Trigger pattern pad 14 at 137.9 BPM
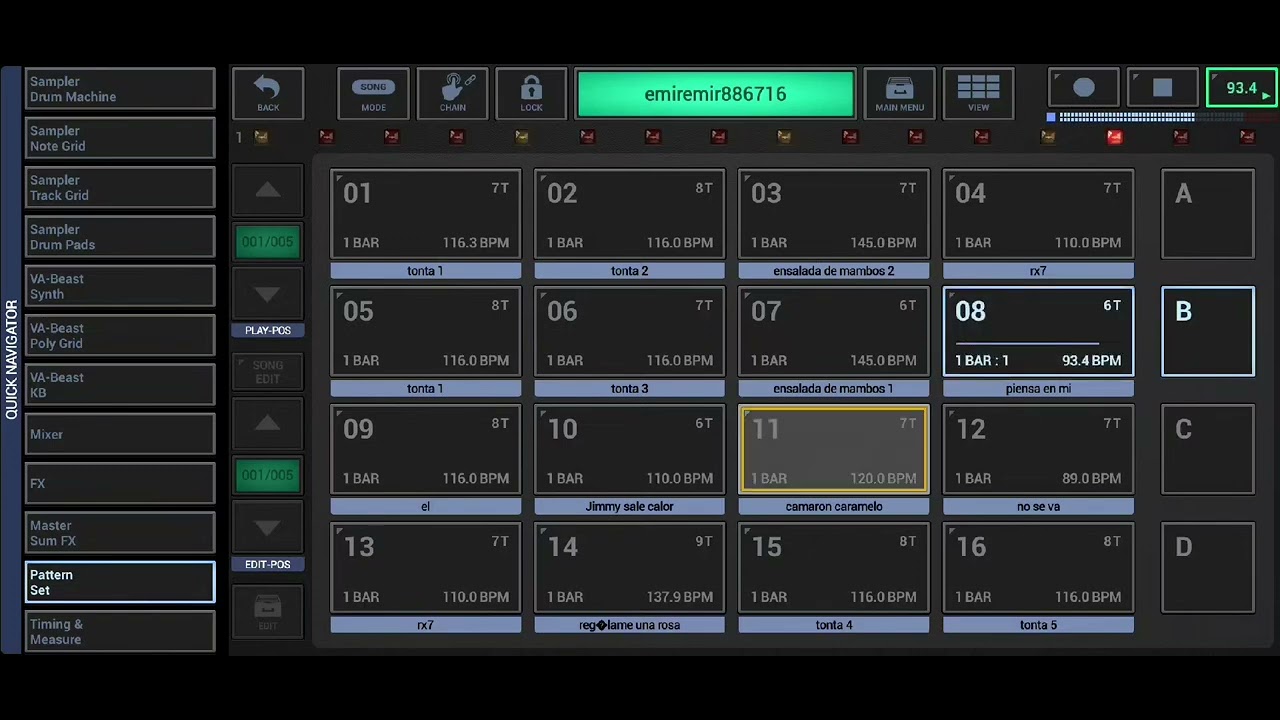Image resolution: width=1280 pixels, height=720 pixels. click(x=630, y=568)
